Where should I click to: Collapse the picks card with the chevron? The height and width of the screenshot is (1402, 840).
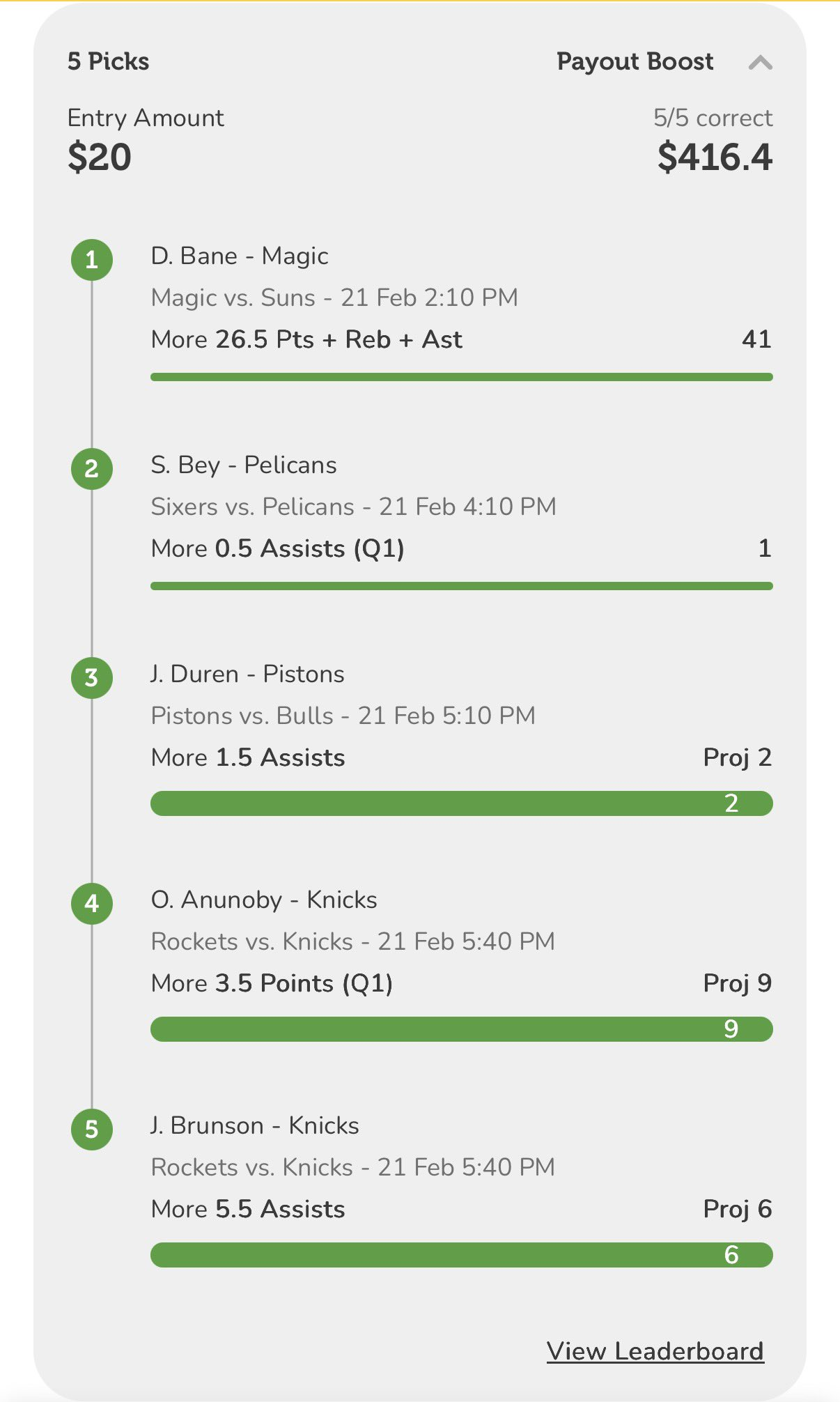click(760, 63)
